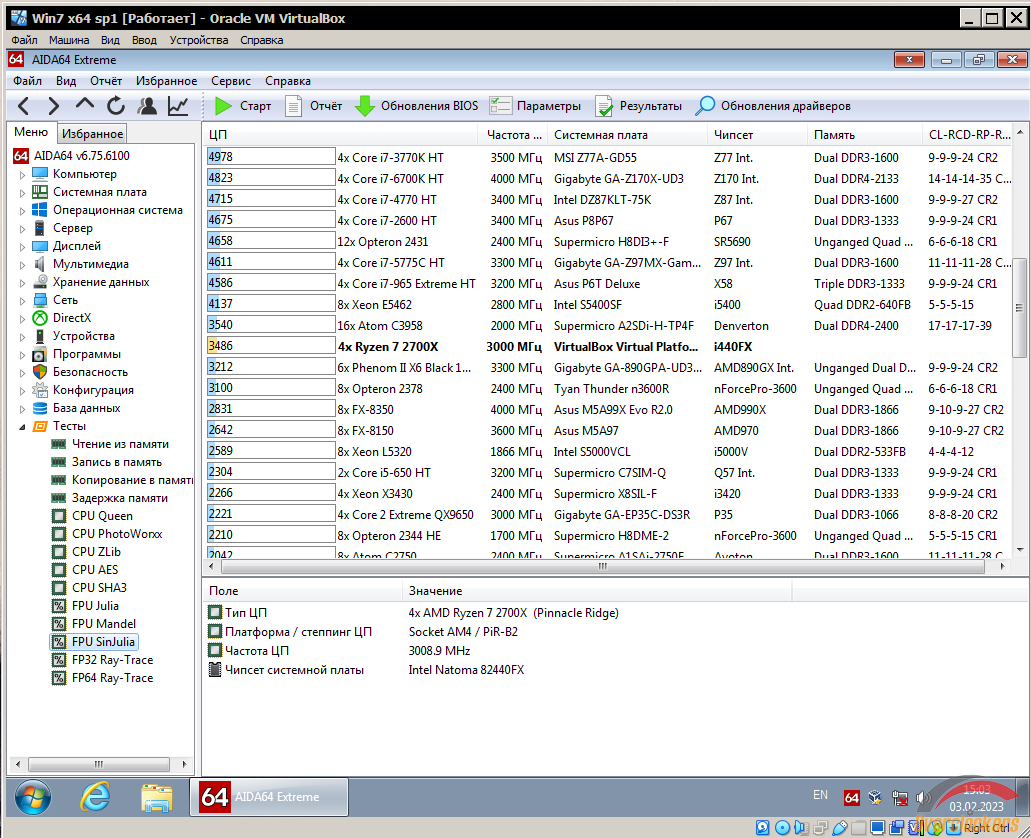The height and width of the screenshot is (838, 1031).
Task: Sort by the Системная плата column header
Action: [x=627, y=135]
